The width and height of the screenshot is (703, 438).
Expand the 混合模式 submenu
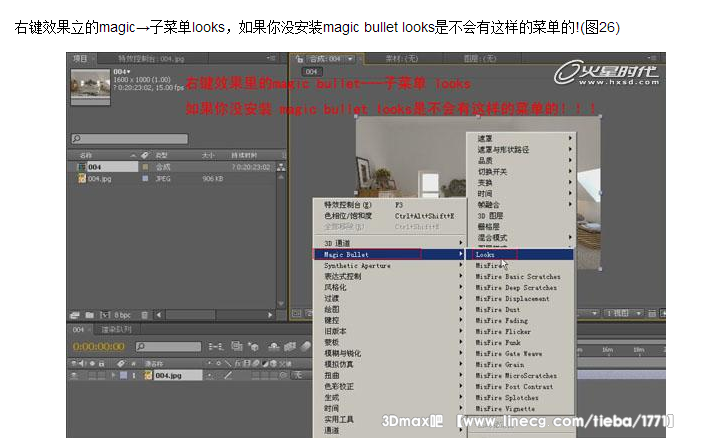tap(521, 238)
